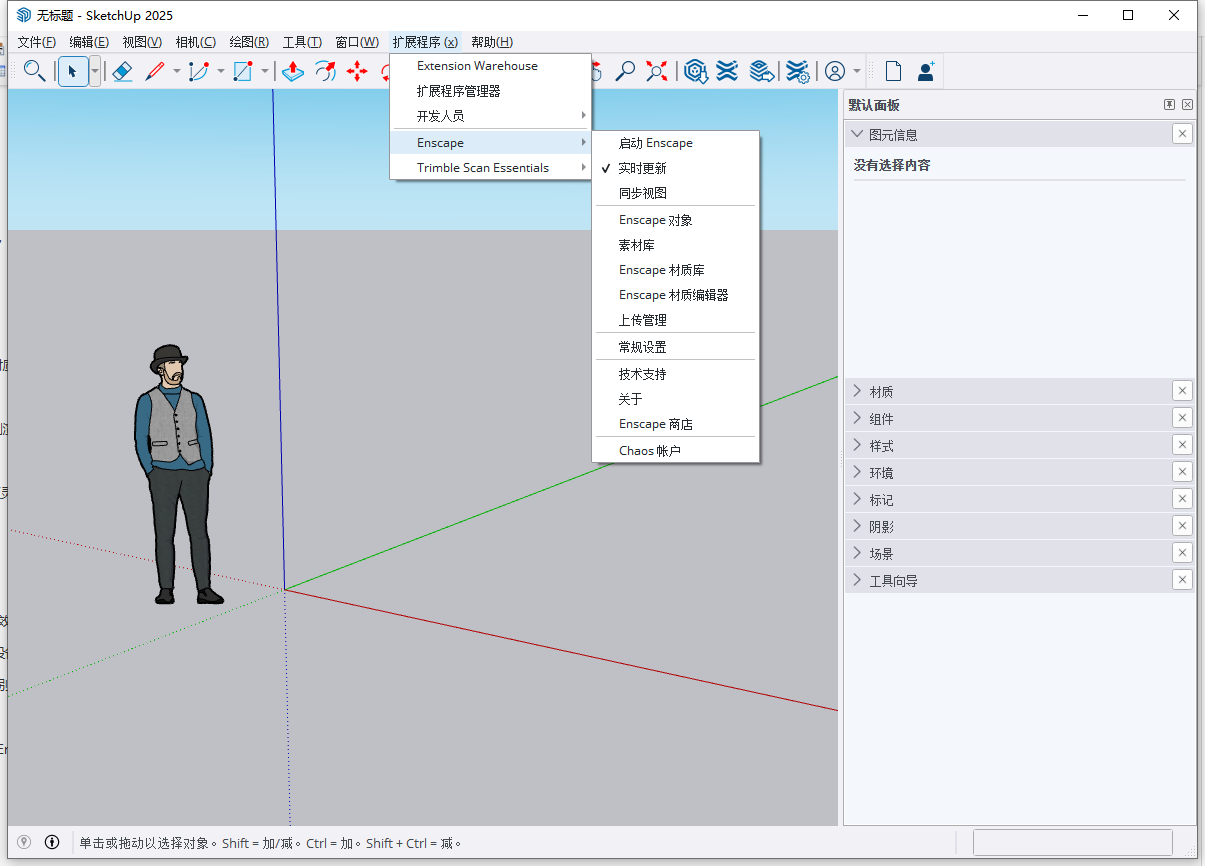
Task: Switch to the Select arrow tool
Action: pyautogui.click(x=72, y=71)
